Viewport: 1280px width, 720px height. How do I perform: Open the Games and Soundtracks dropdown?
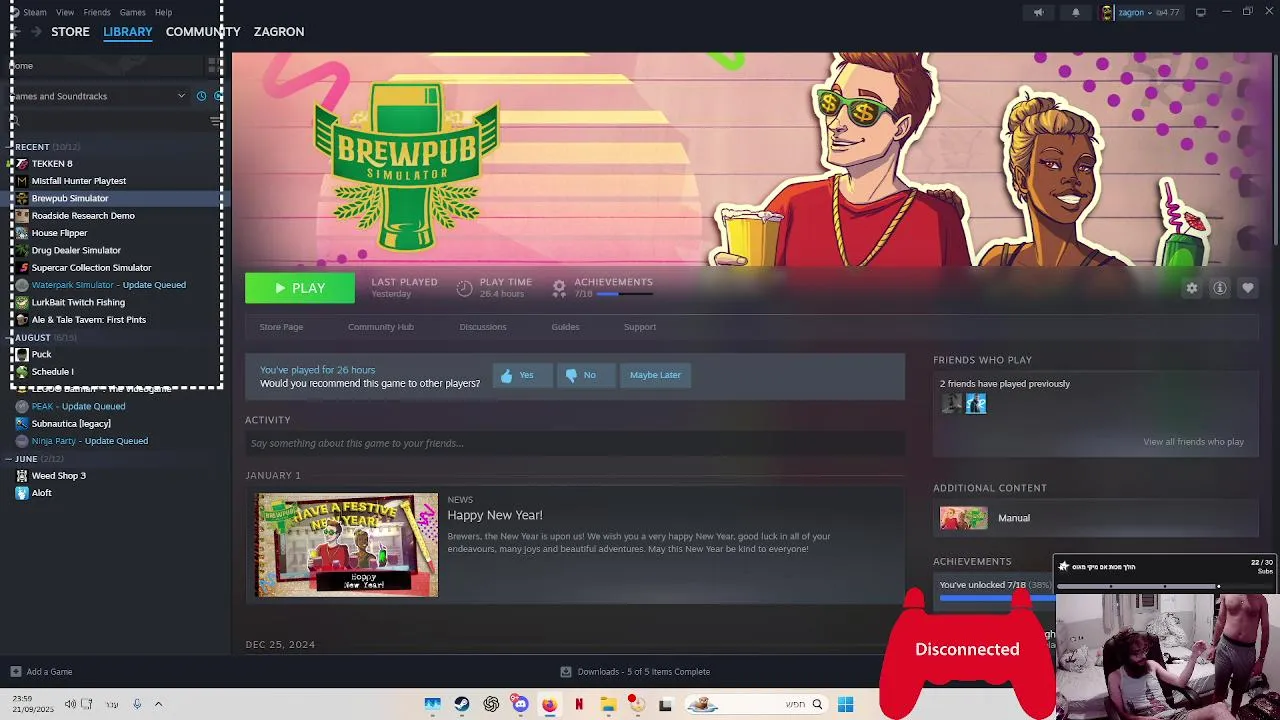click(97, 96)
